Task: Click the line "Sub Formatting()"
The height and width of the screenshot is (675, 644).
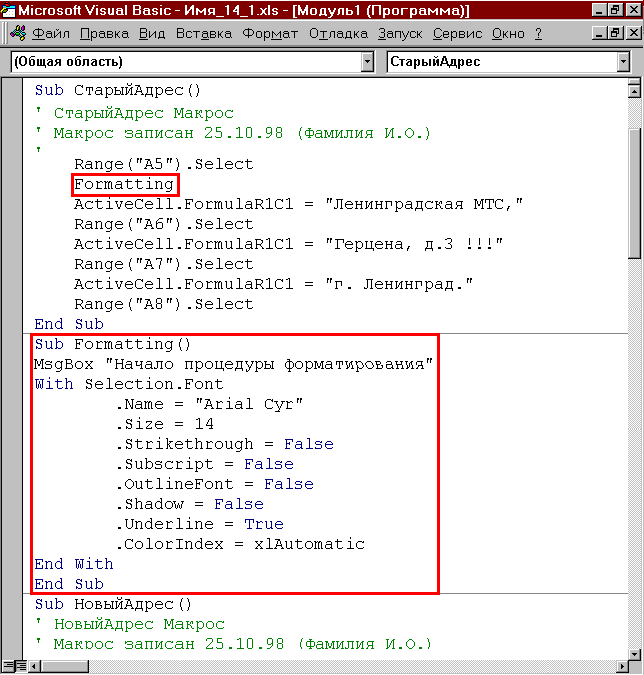Action: [112, 344]
